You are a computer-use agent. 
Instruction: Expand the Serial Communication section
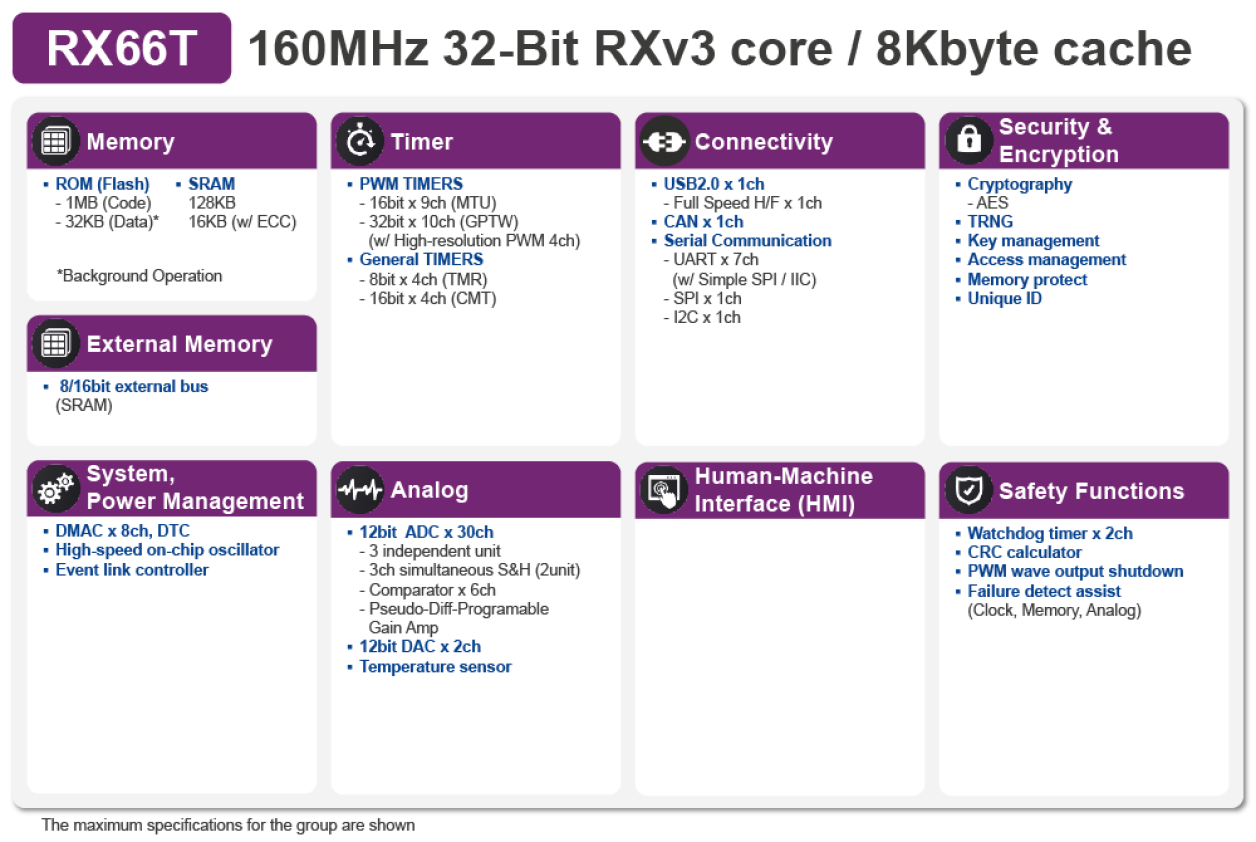pyautogui.click(x=747, y=240)
